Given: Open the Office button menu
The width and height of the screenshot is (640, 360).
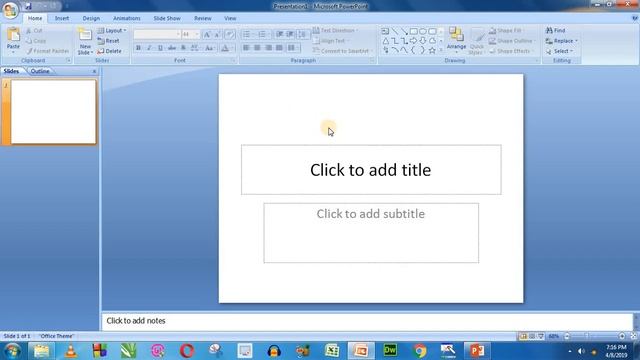Looking at the screenshot, I should click(x=10, y=10).
